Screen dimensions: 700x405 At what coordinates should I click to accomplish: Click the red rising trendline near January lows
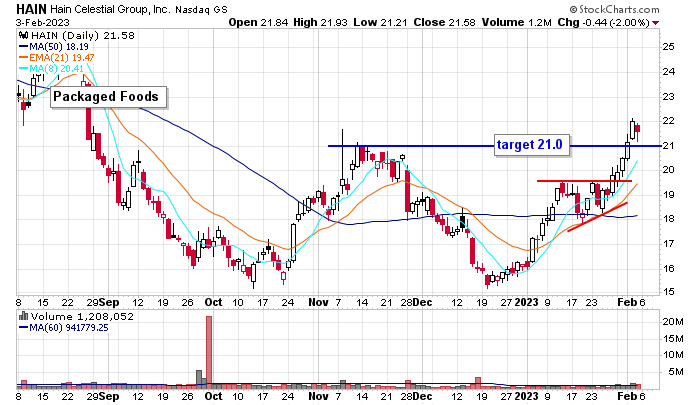tap(597, 217)
